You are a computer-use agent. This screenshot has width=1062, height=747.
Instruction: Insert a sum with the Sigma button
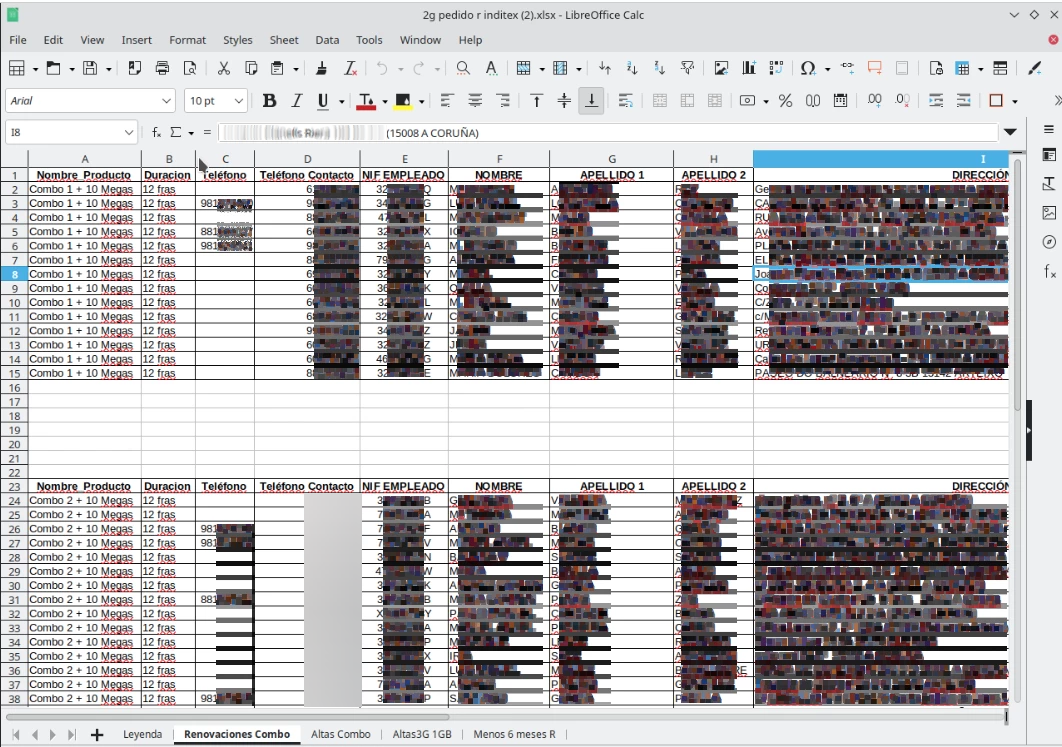tap(177, 131)
